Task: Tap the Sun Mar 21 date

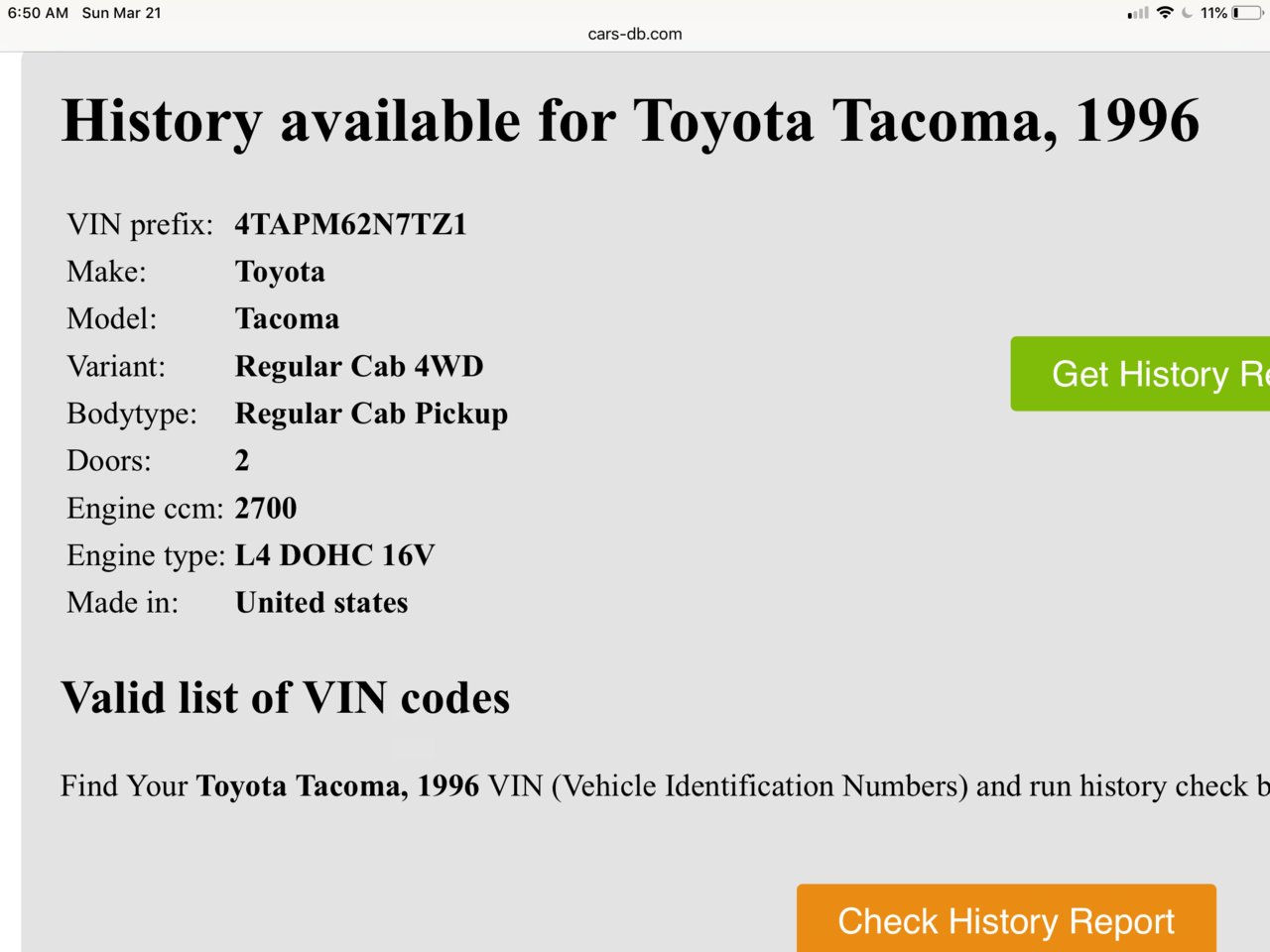Action: [x=121, y=13]
